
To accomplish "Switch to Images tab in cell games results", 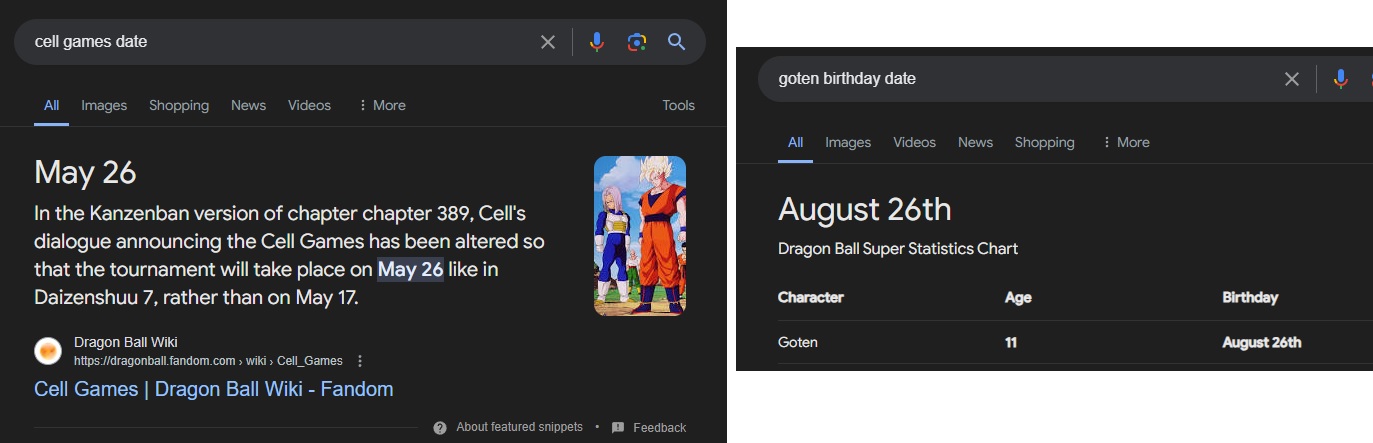I will tap(104, 105).
